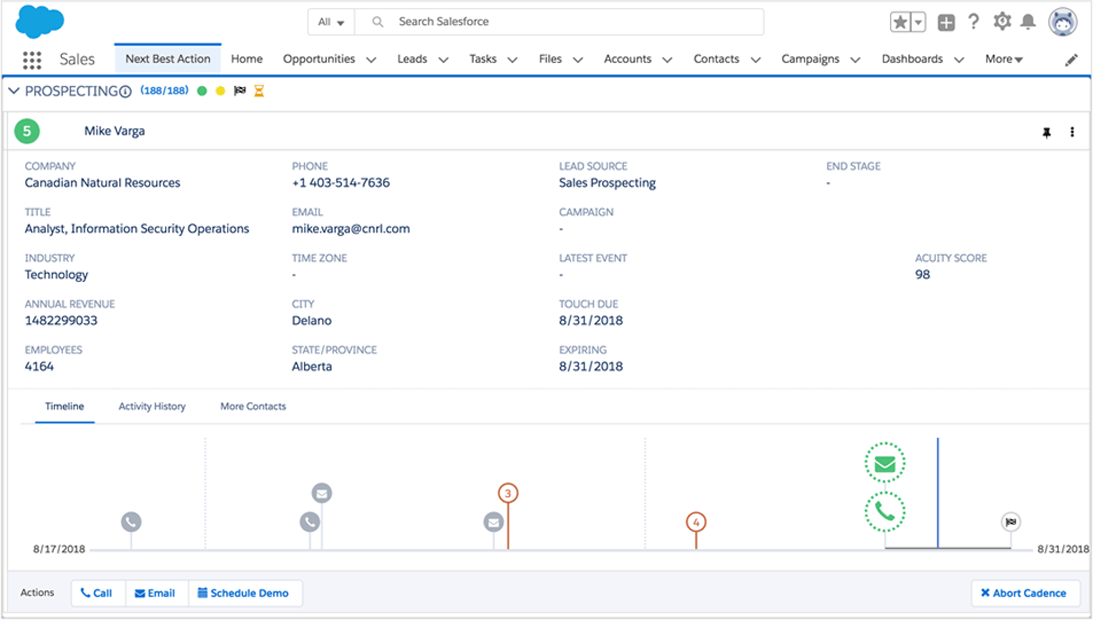Expand the Contacts tab chevron

[756, 60]
